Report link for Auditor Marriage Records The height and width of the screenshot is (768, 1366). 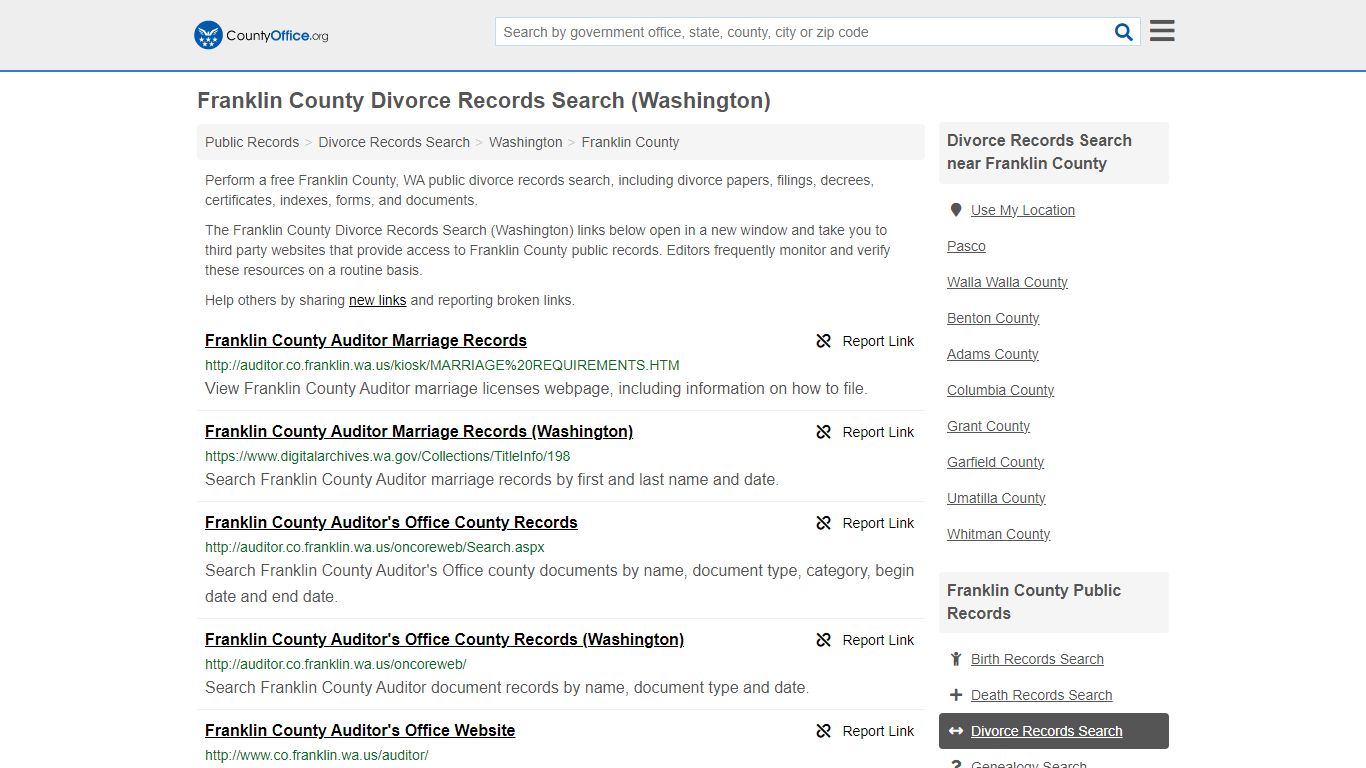click(878, 341)
